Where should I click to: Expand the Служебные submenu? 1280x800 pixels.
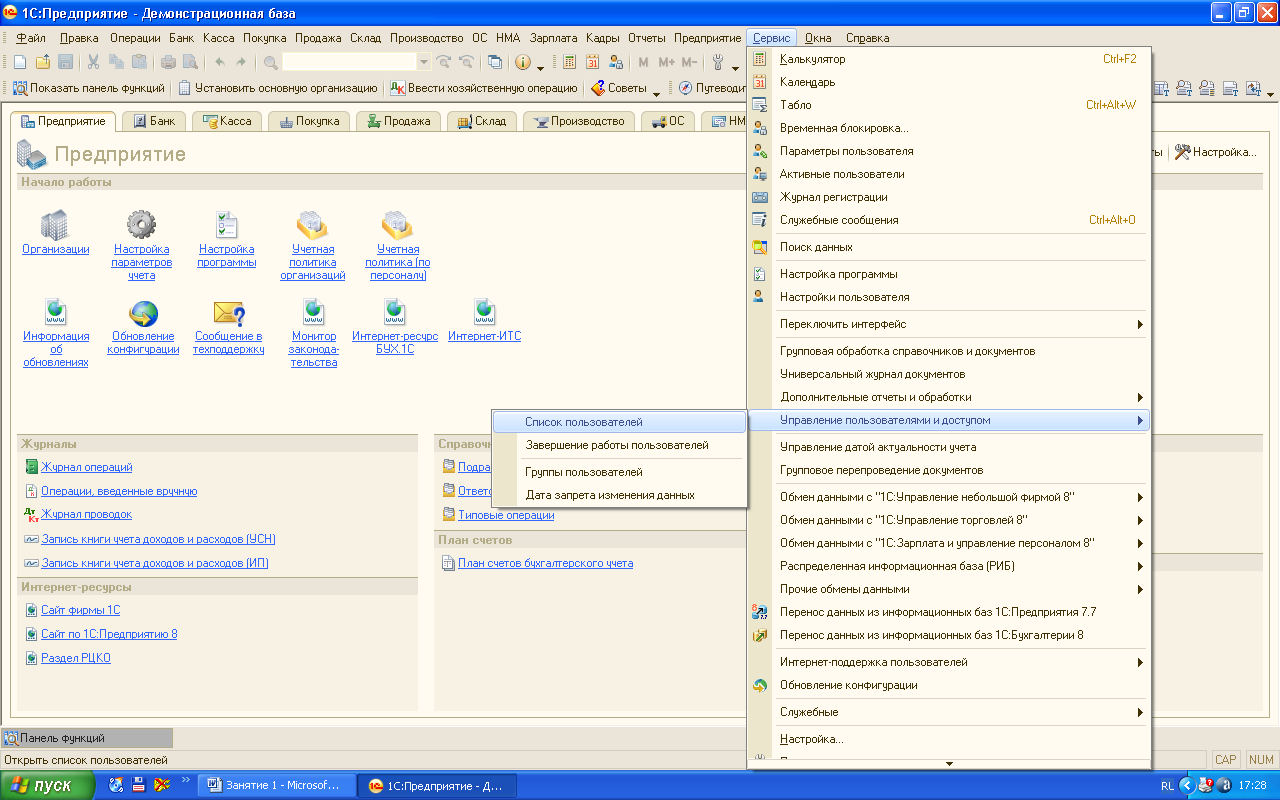click(x=950, y=712)
